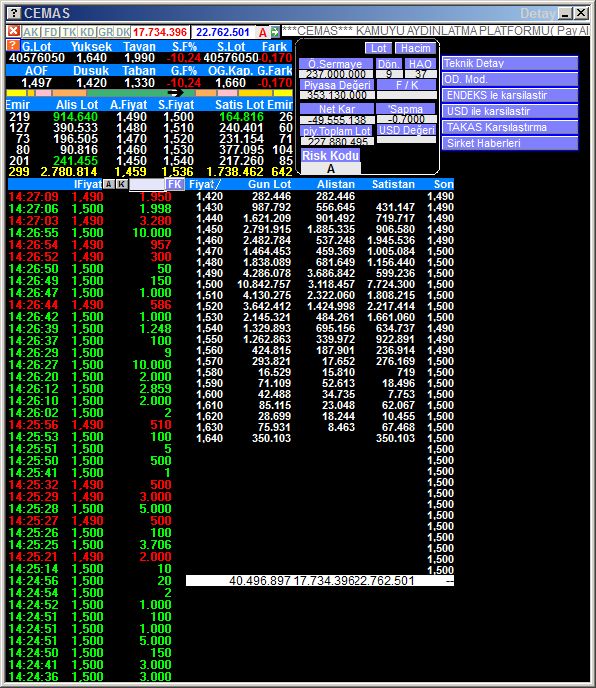Toggle the small K button next to IFiyat
Screen dimensions: 596x688
(x=122, y=184)
